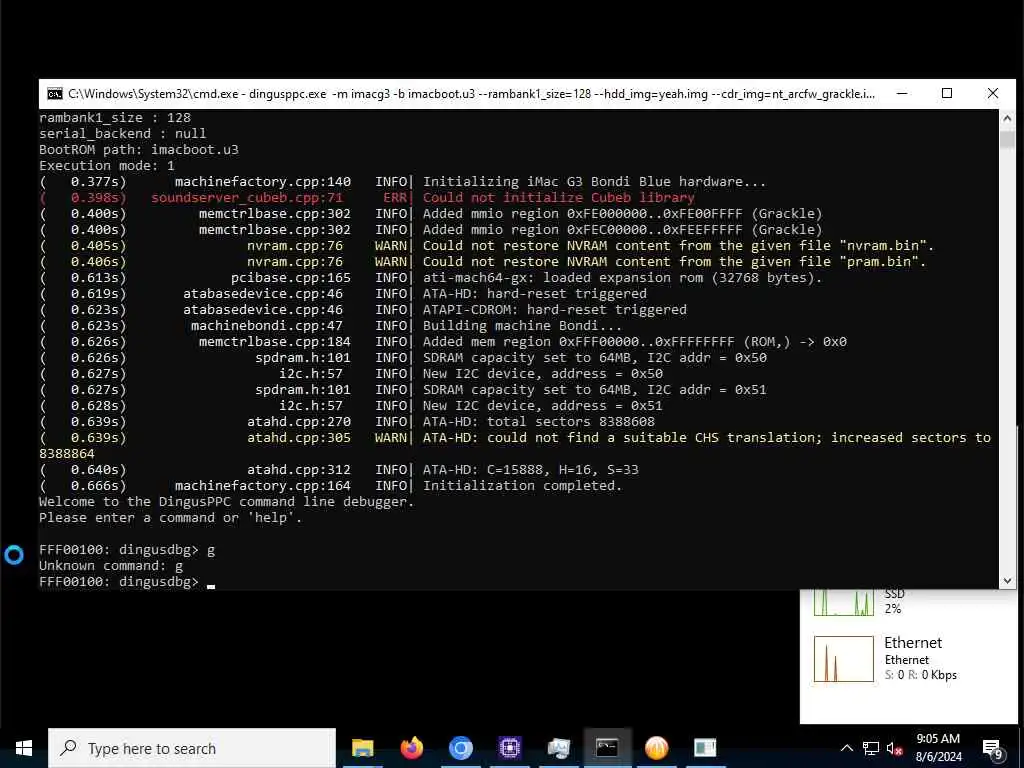
Task: Click the last 'dingusdbg>' prompt line
Action: [x=127, y=582]
